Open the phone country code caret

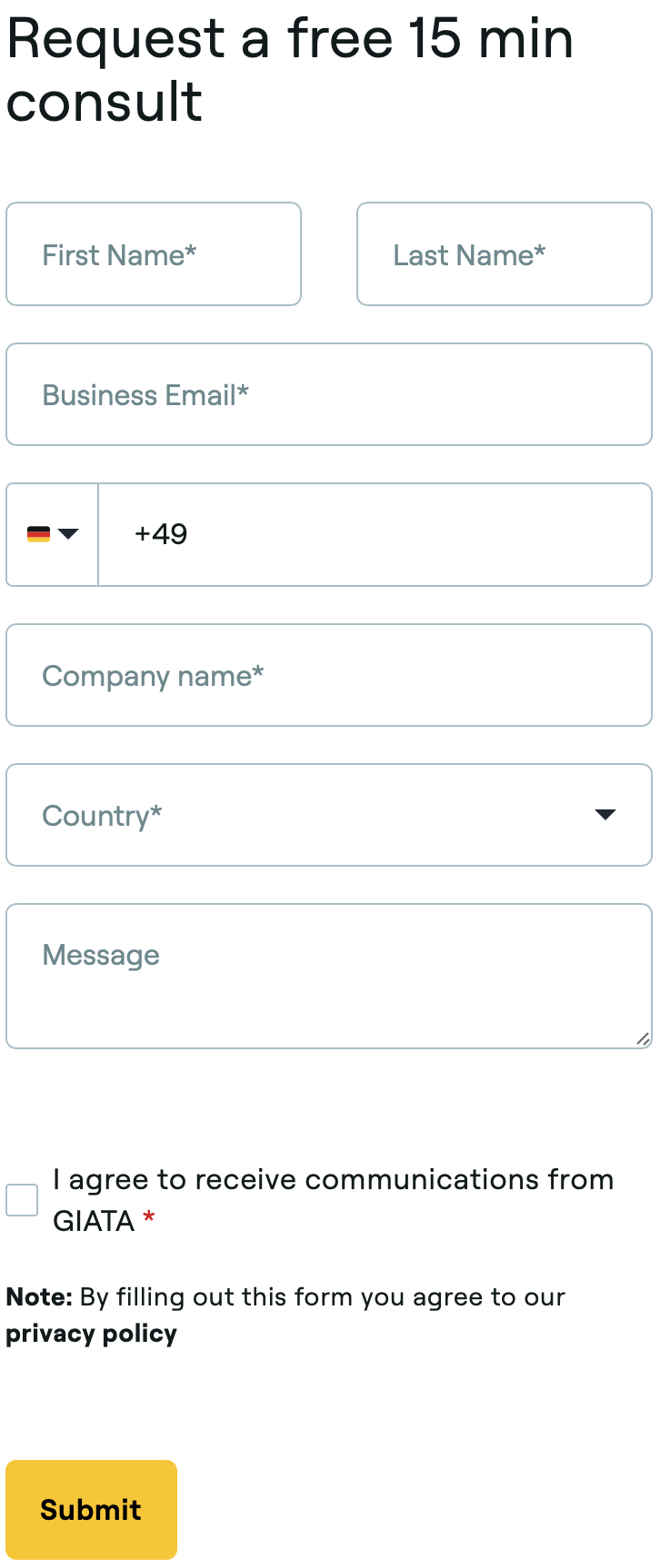click(68, 534)
